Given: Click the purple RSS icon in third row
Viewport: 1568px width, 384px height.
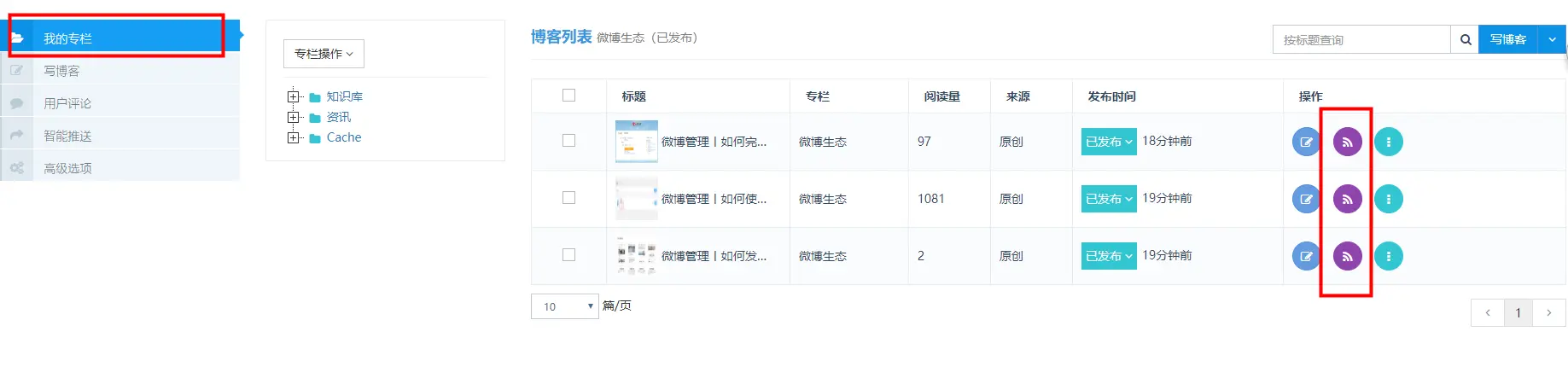Looking at the screenshot, I should 1347,256.
